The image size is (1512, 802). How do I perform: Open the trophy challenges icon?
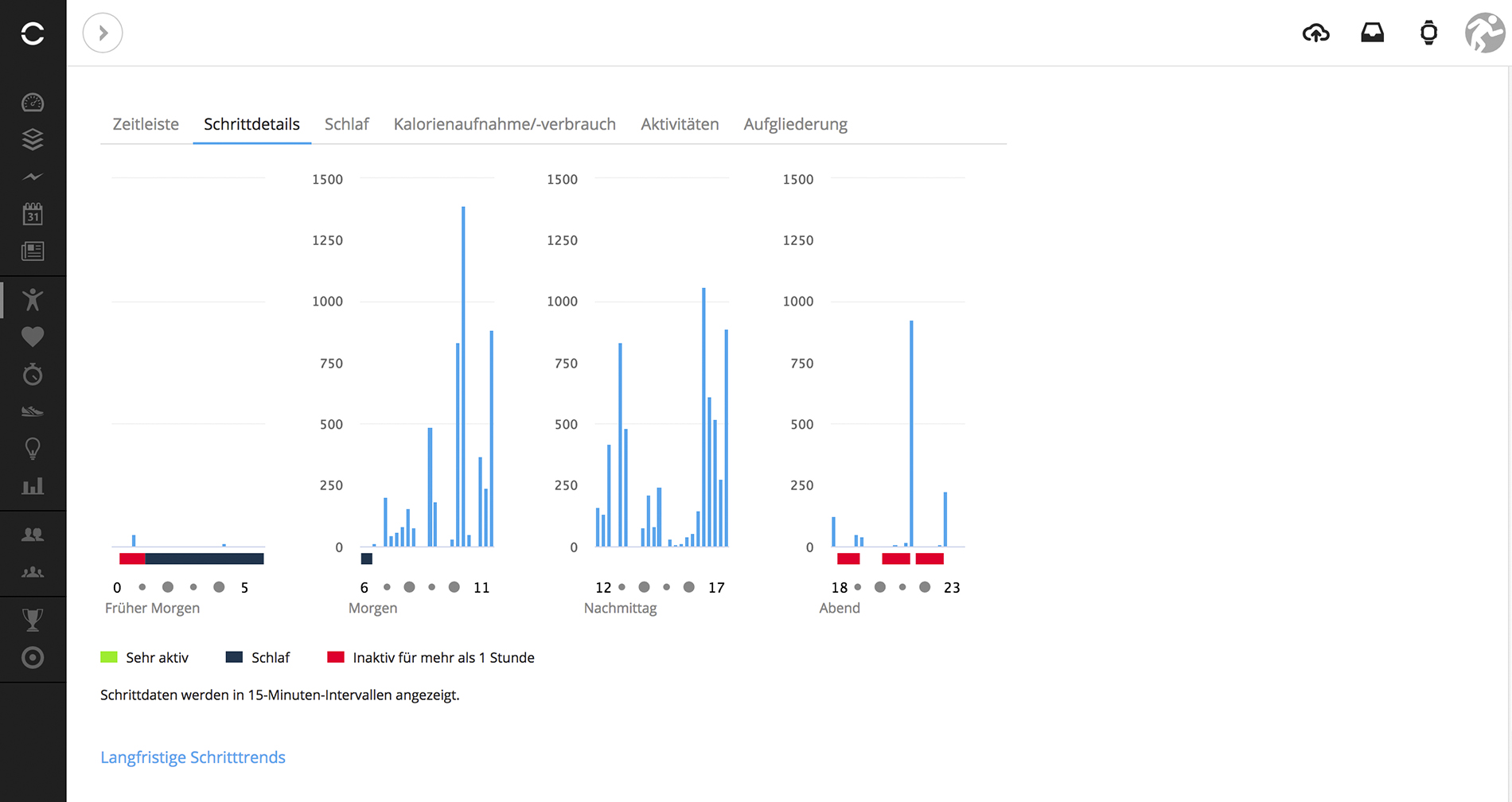[33, 620]
